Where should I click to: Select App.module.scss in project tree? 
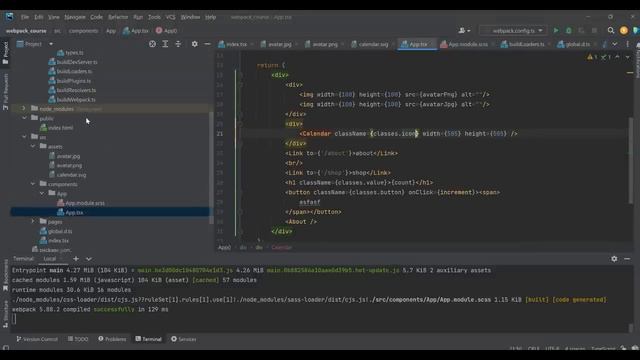pos(84,203)
